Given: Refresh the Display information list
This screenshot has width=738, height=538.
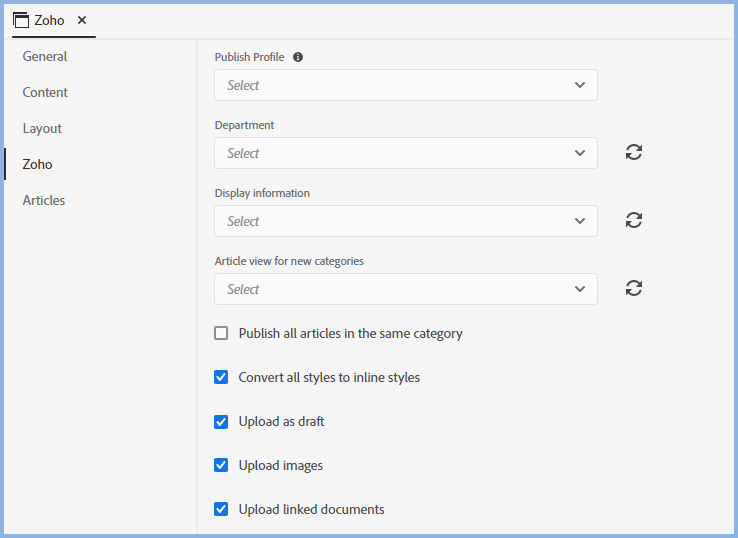Looking at the screenshot, I should [x=633, y=220].
